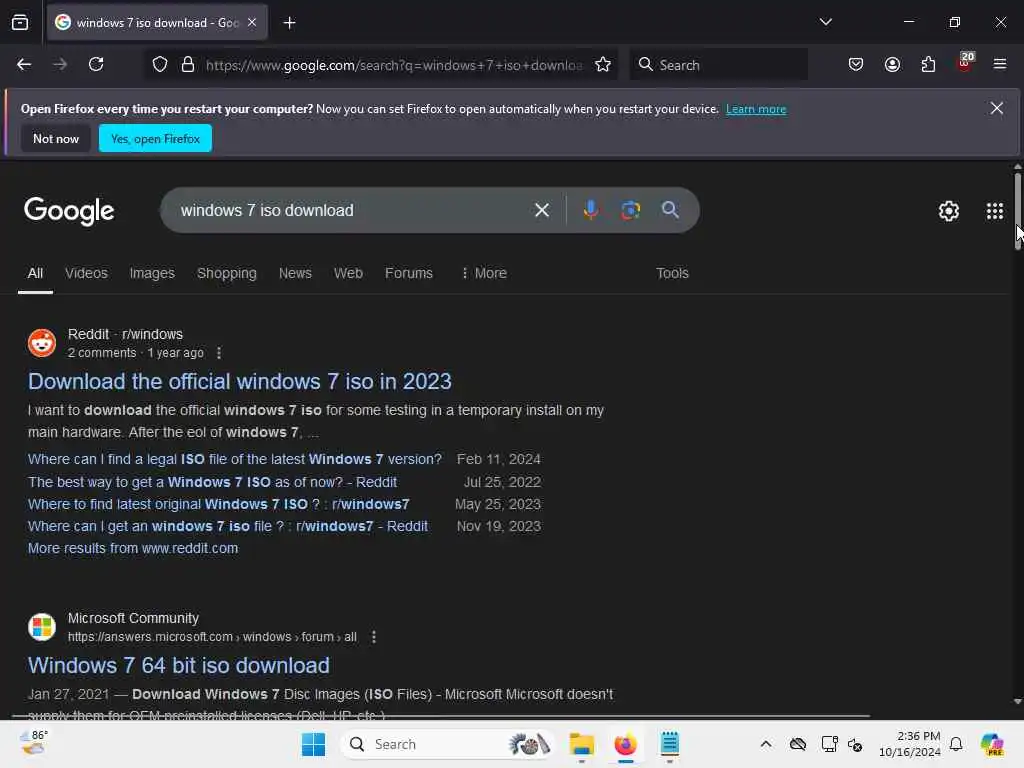
Task: Open File Explorer from taskbar
Action: [x=581, y=744]
